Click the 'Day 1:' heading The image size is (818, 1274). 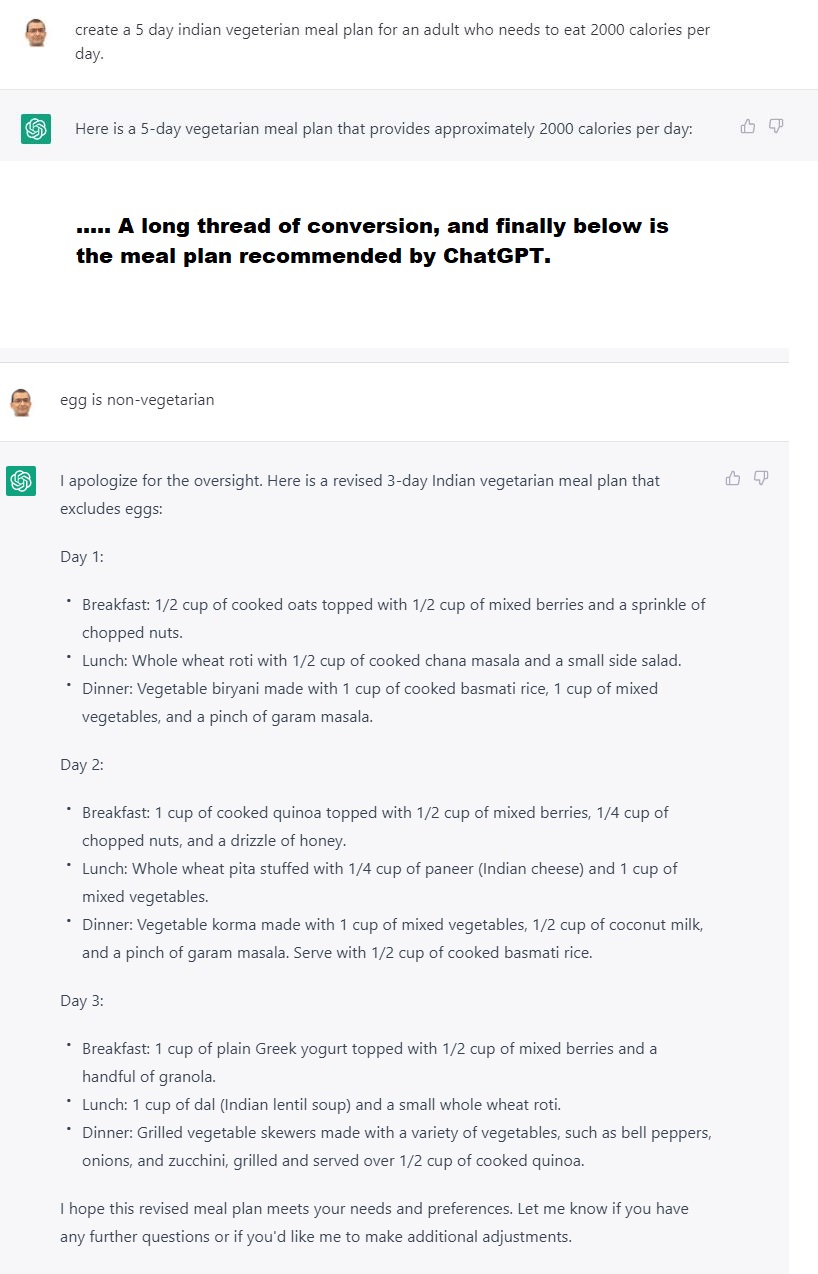[82, 557]
